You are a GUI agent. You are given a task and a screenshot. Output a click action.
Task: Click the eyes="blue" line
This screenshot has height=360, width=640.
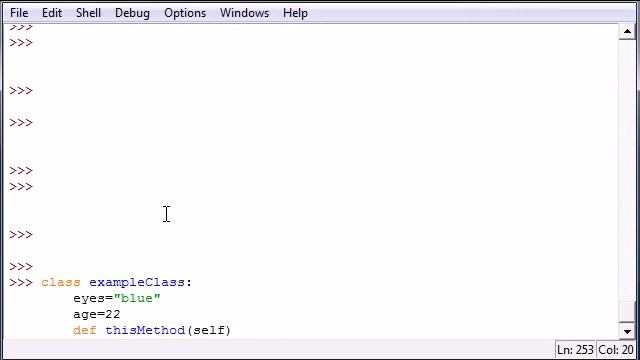tap(117, 298)
